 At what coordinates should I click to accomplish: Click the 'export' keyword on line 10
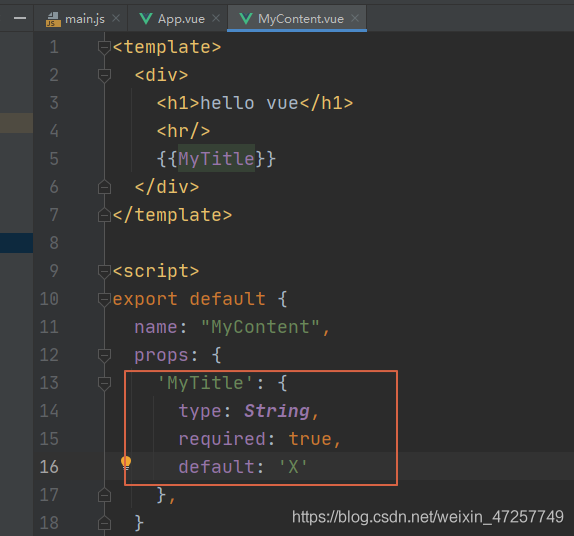(x=145, y=299)
